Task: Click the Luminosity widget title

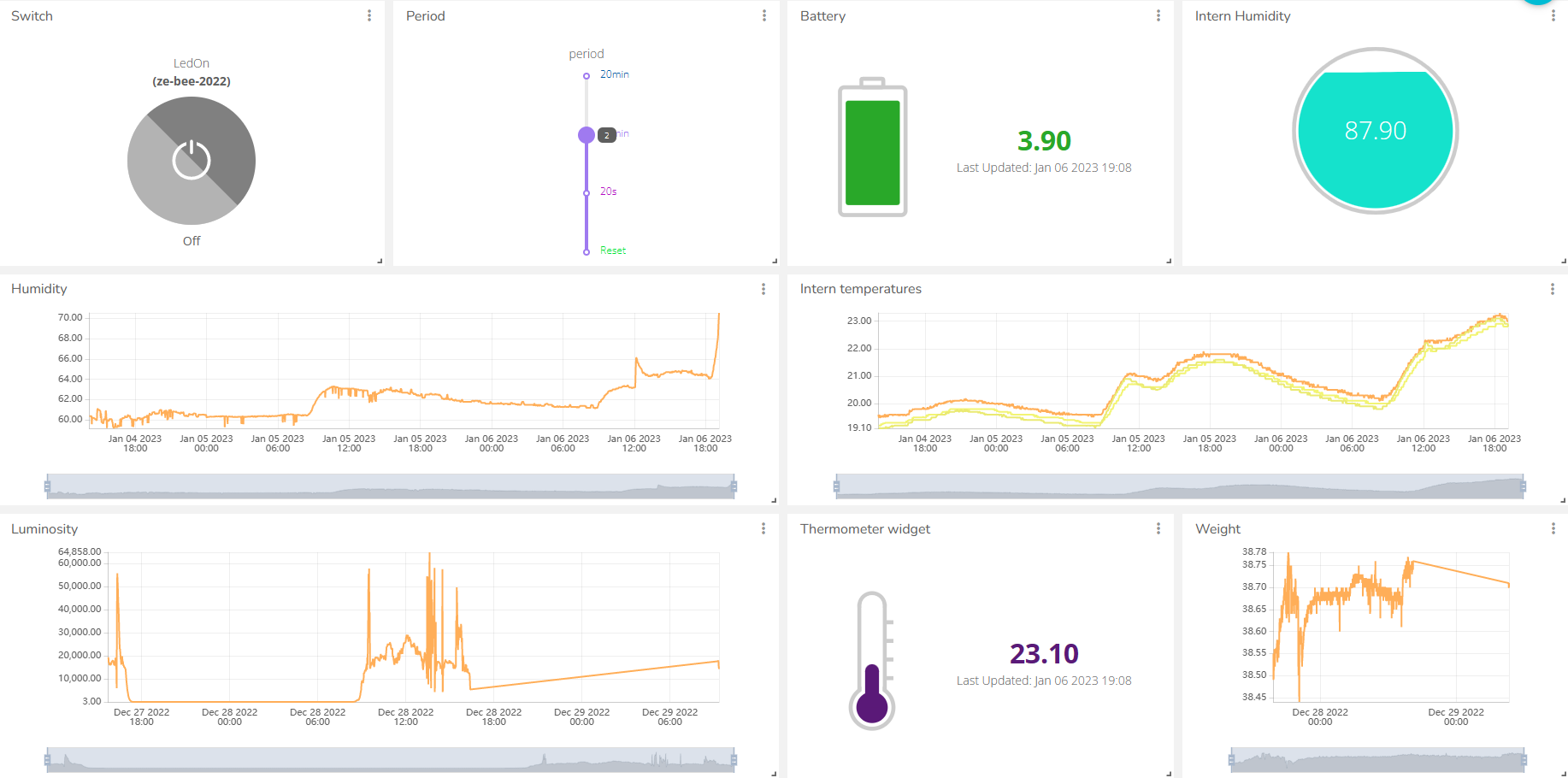Action: [x=44, y=529]
